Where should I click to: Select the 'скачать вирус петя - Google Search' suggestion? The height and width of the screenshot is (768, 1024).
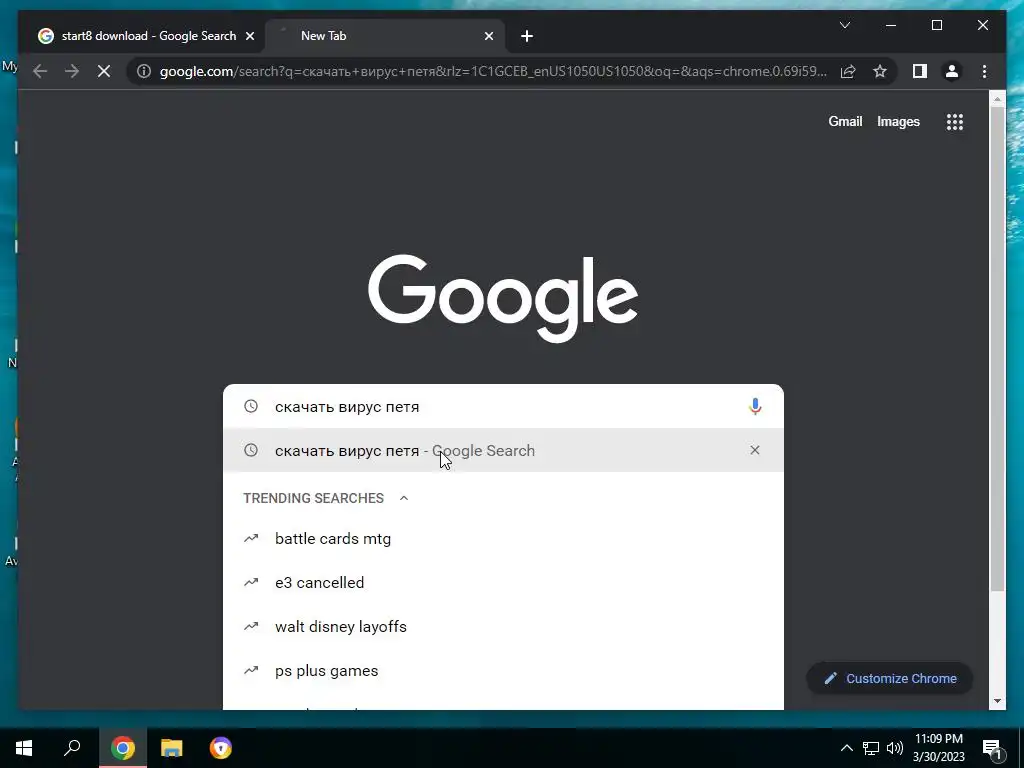503,450
